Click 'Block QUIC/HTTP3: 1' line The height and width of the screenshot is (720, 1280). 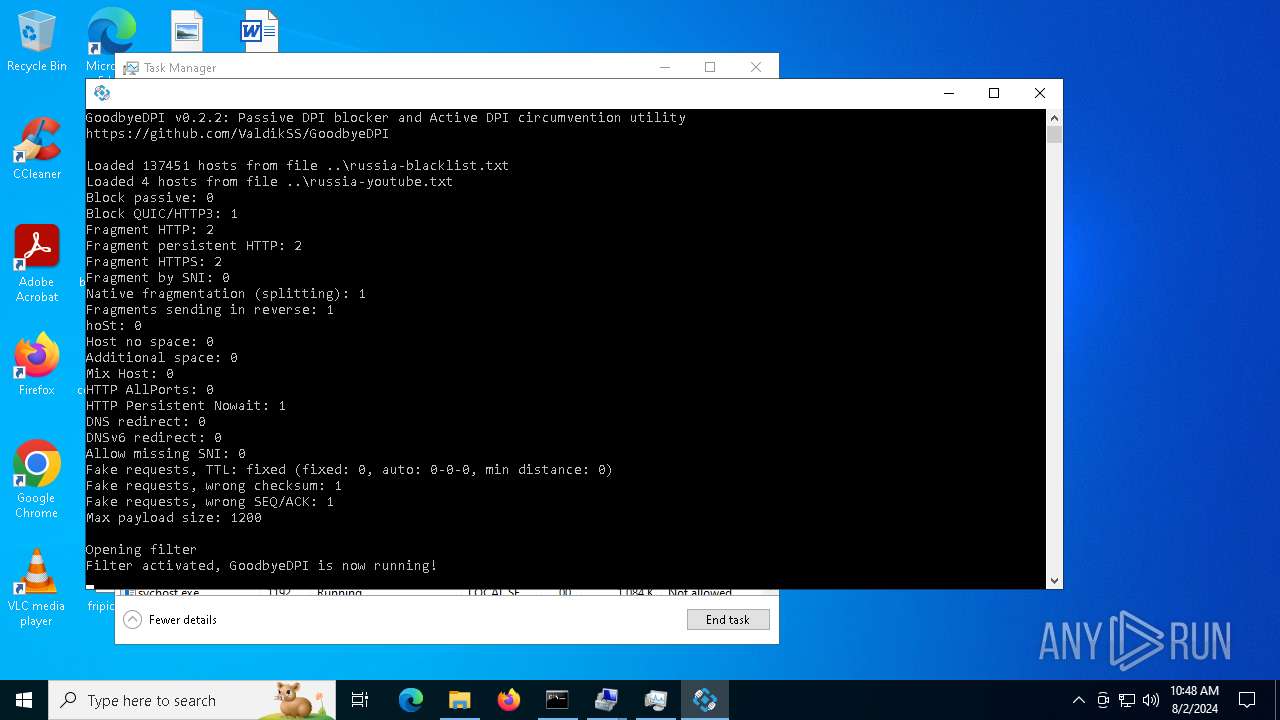pyautogui.click(x=162, y=213)
